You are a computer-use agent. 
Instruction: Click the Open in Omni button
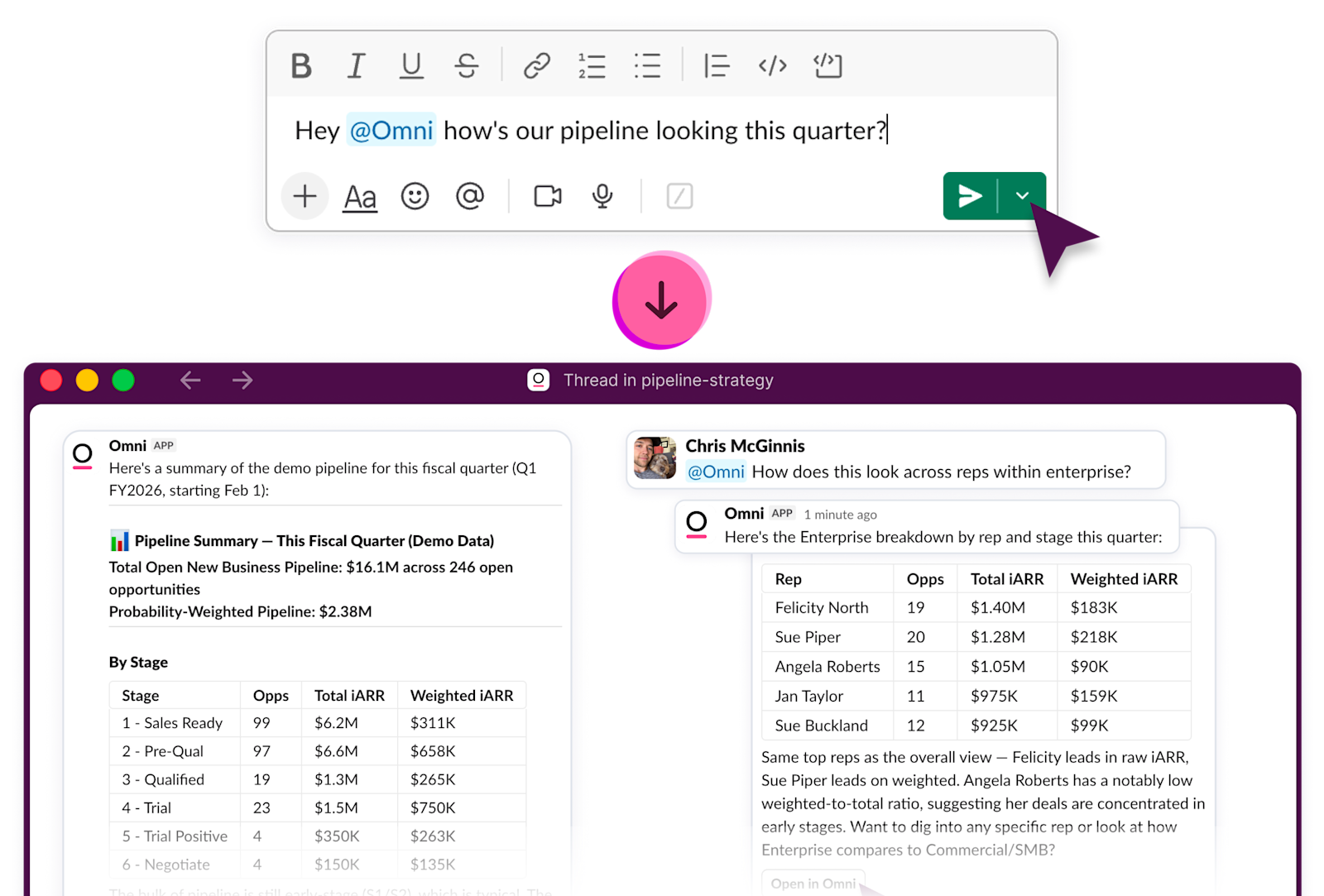(813, 883)
